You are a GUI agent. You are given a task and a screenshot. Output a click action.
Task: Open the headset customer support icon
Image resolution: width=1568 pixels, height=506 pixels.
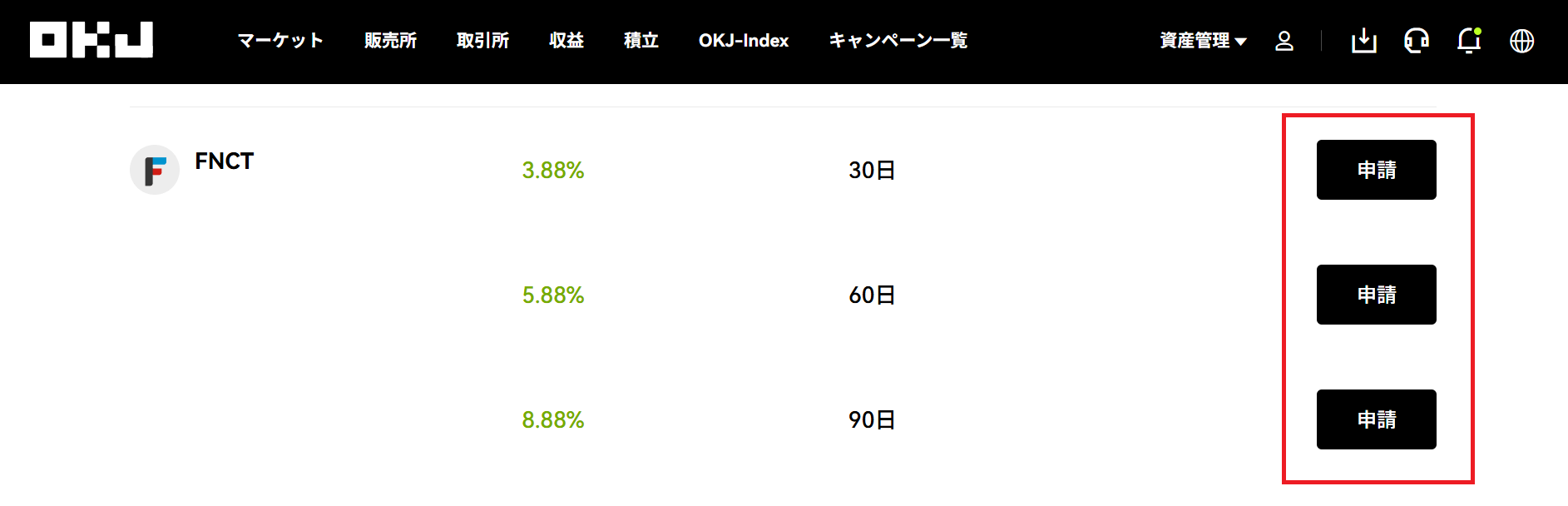[1417, 41]
